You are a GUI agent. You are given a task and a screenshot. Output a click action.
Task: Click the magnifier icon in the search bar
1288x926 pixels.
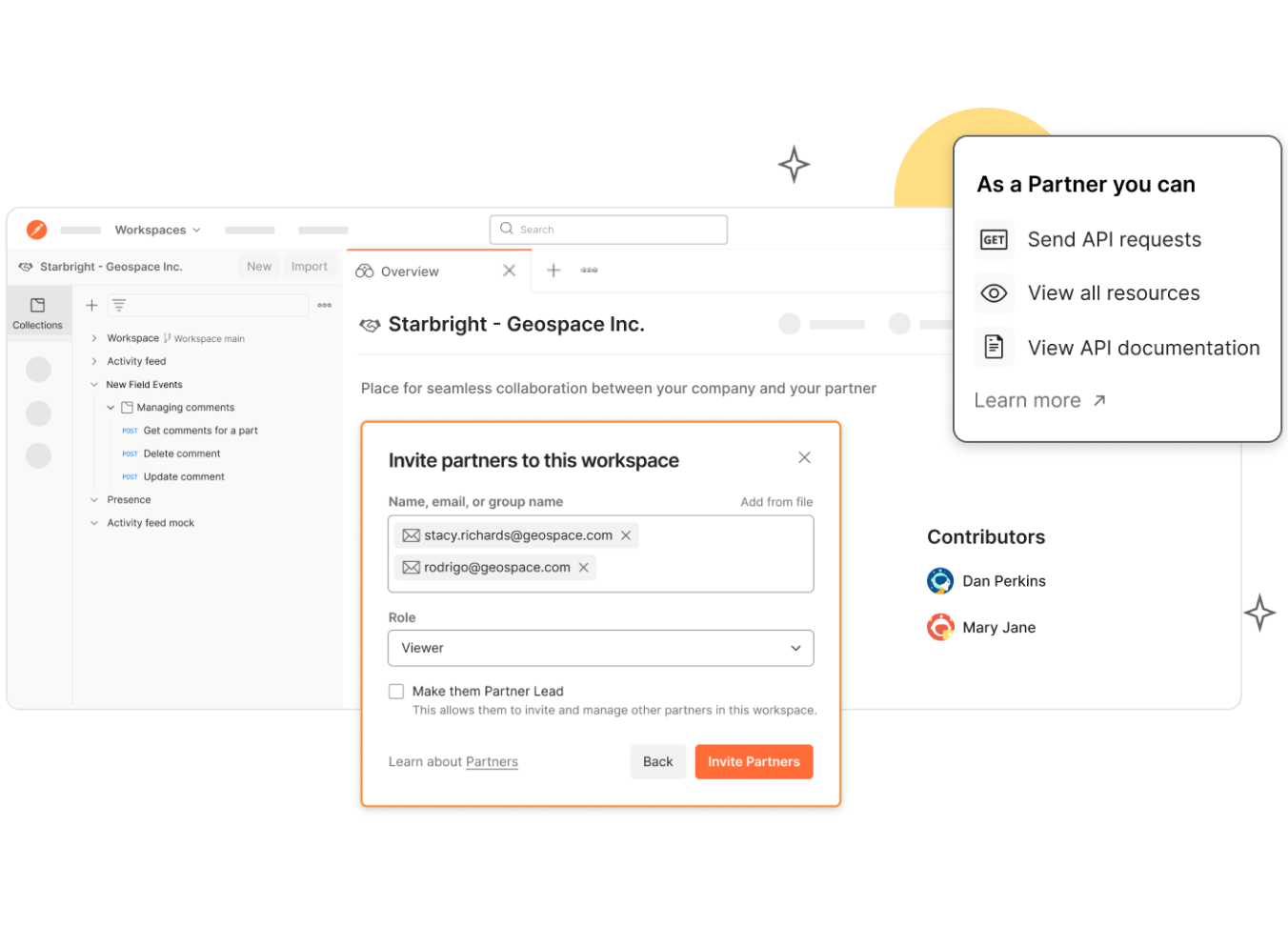[x=506, y=229]
